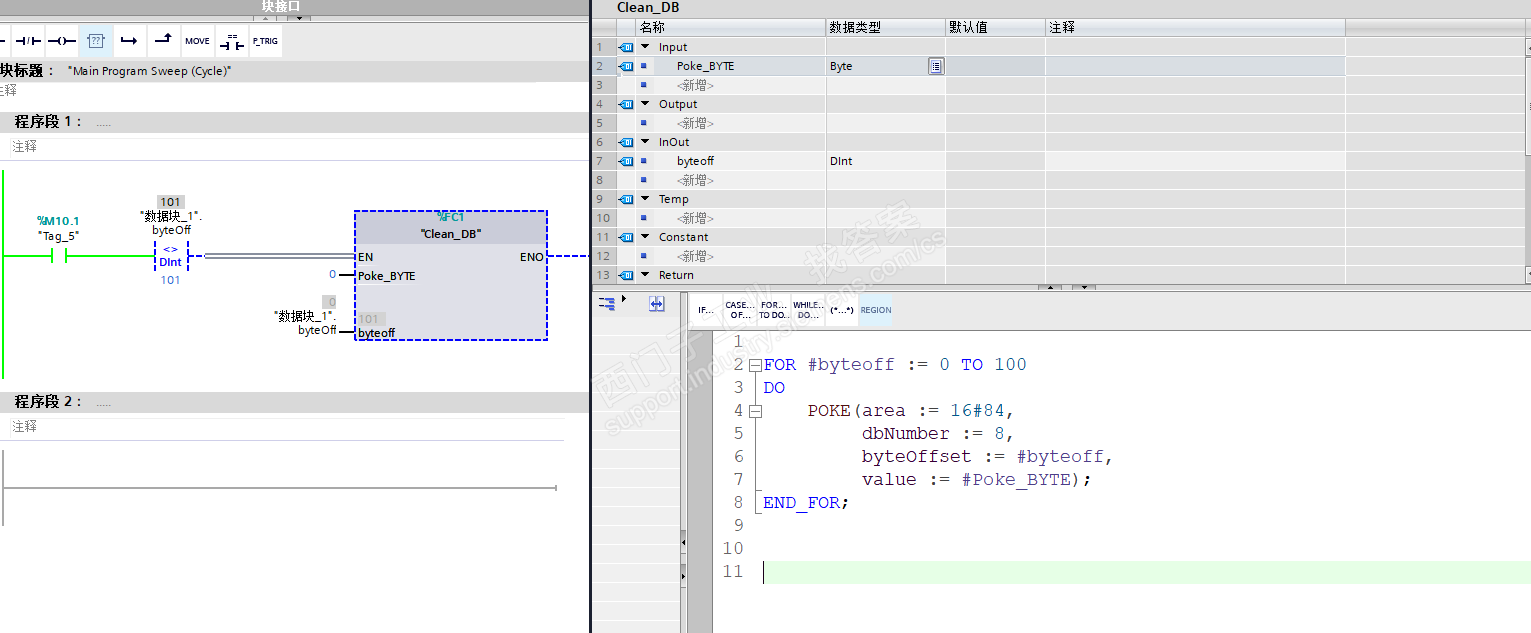Insert an output coil instruction

tap(62, 41)
